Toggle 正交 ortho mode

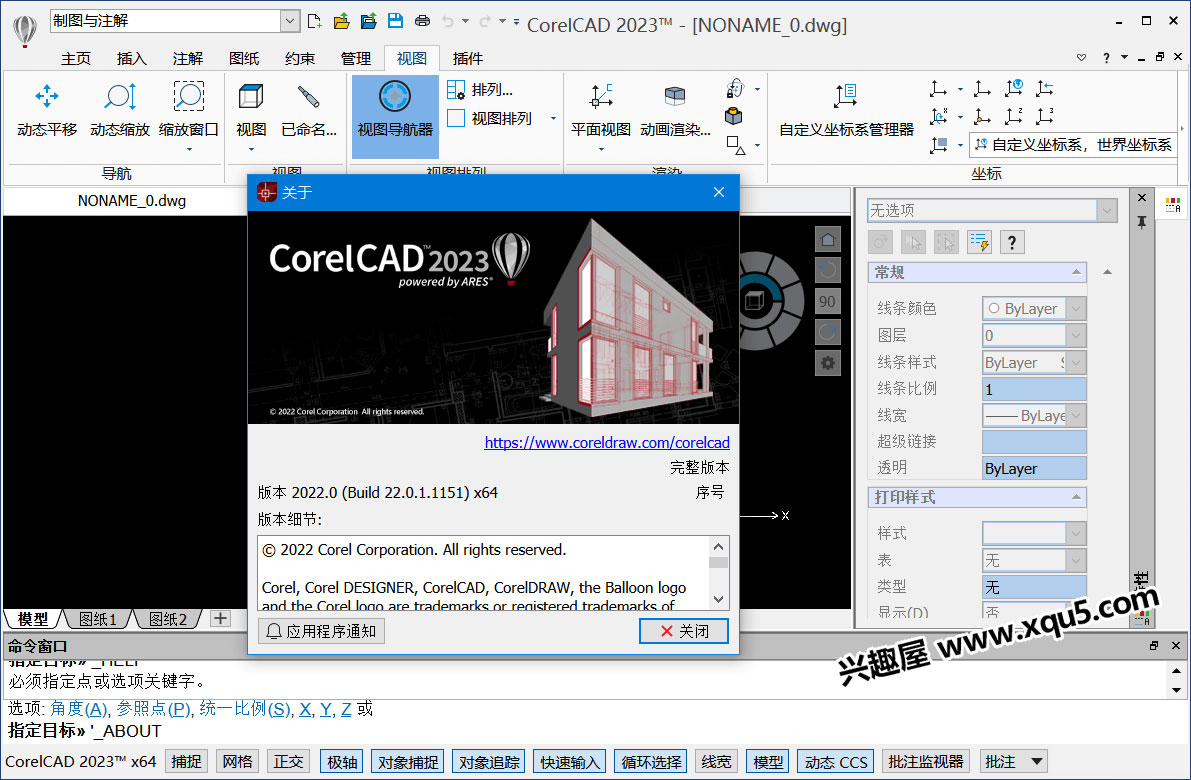pos(289,762)
